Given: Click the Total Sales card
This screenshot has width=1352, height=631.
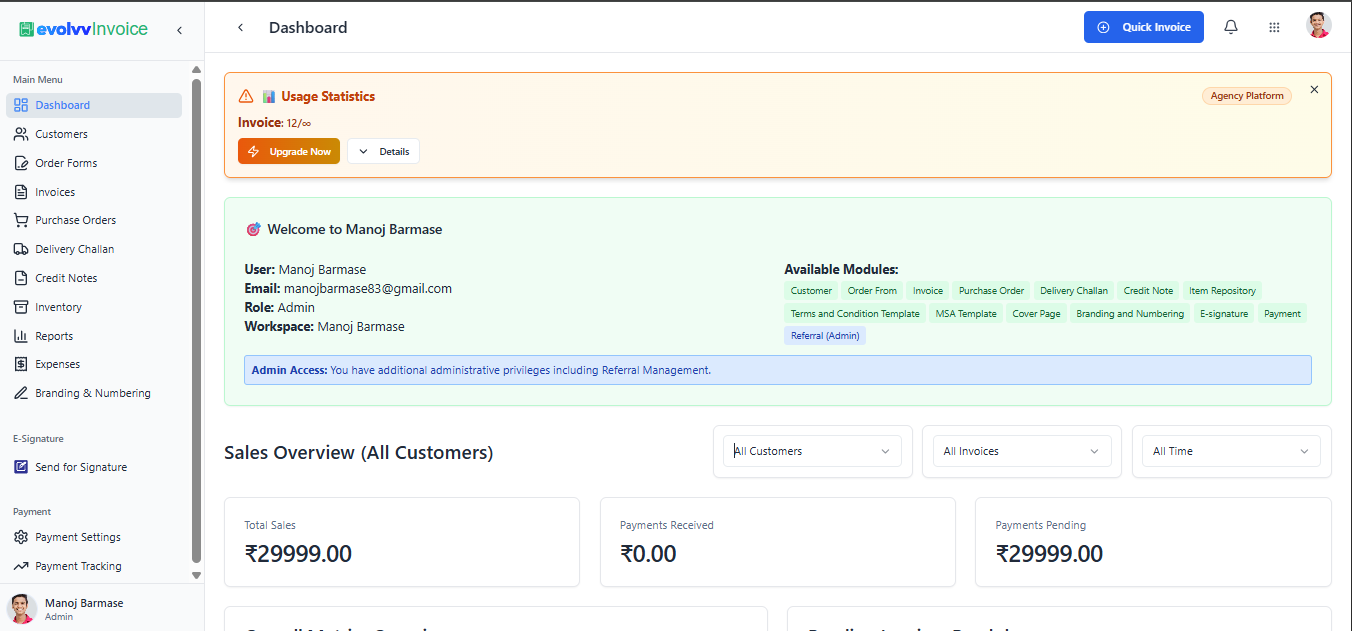Looking at the screenshot, I should [402, 542].
